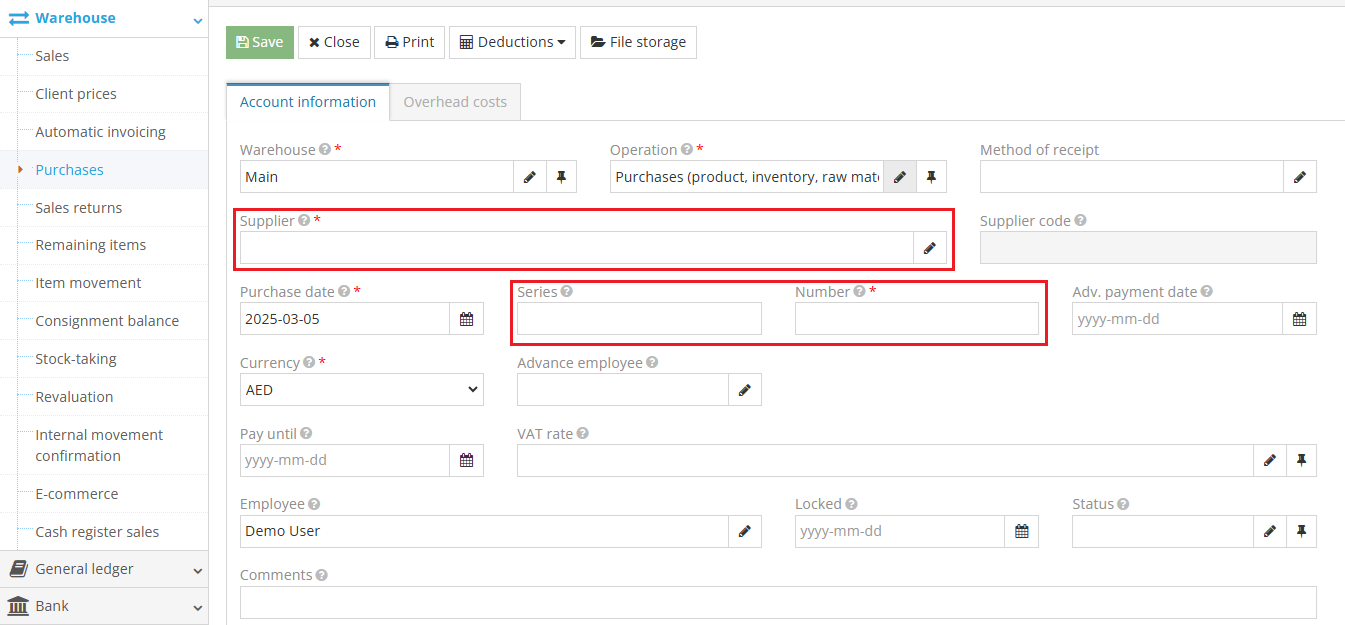
Task: Switch to the Overhead costs tab
Action: point(454,101)
